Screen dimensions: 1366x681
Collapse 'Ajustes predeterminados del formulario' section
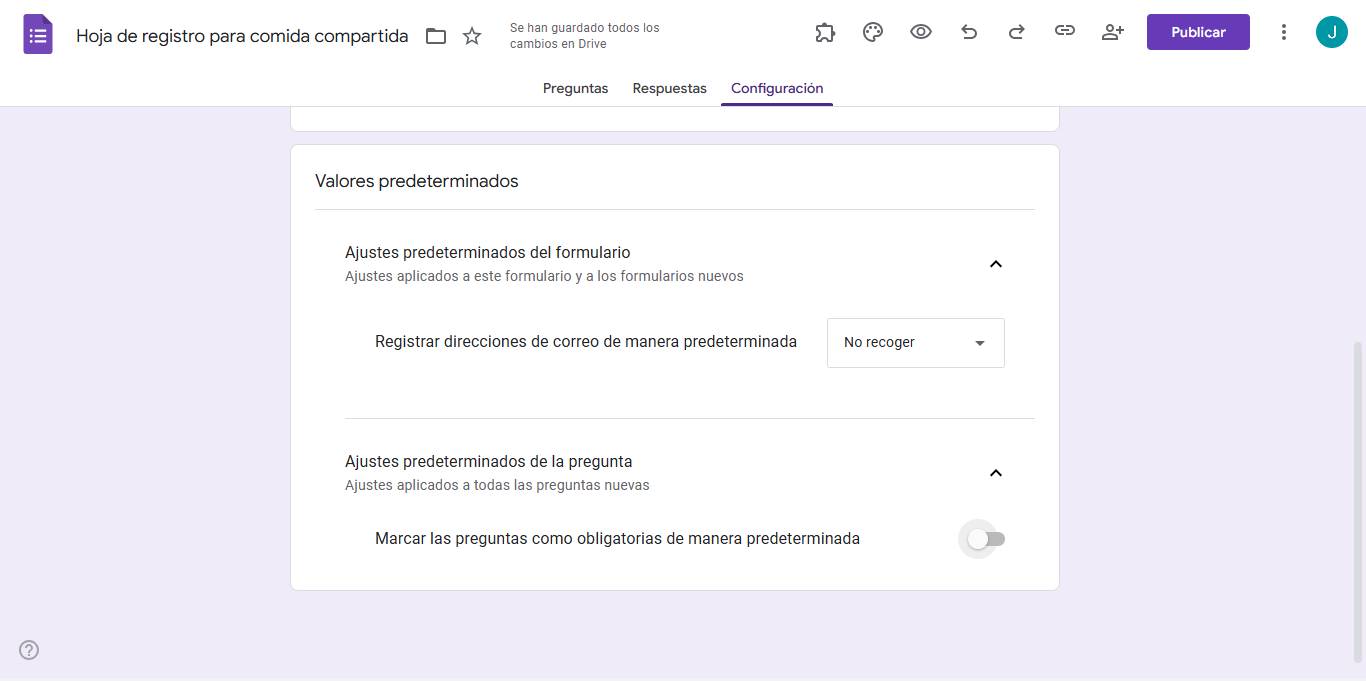click(x=995, y=263)
